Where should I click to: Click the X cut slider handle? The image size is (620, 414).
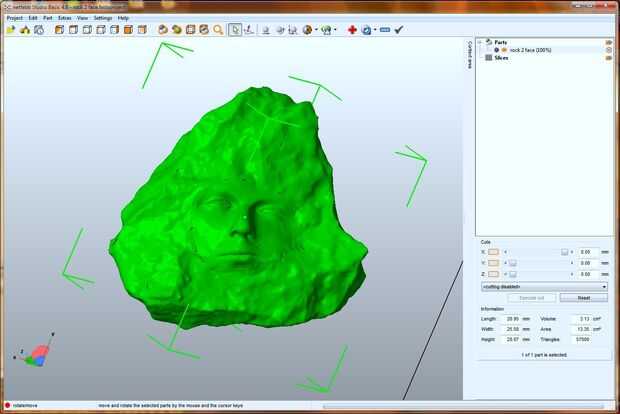coord(565,252)
